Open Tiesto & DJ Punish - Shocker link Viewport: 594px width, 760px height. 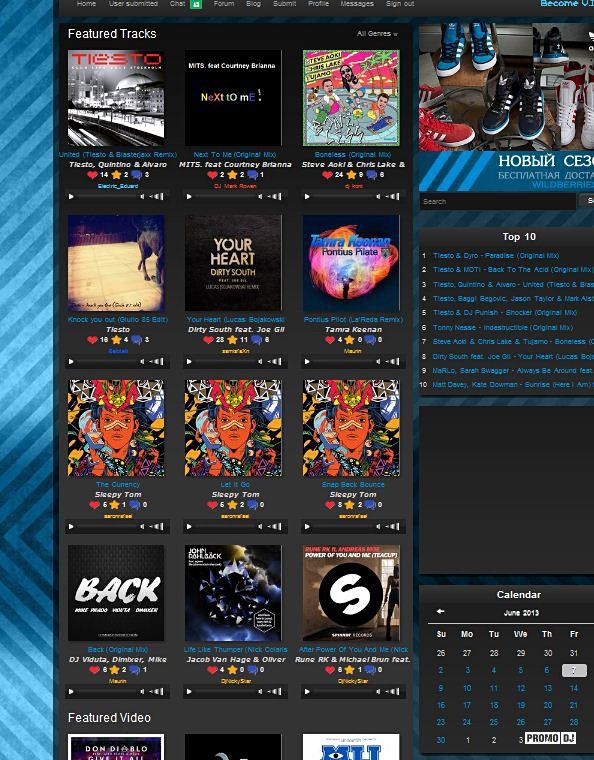[x=504, y=313]
